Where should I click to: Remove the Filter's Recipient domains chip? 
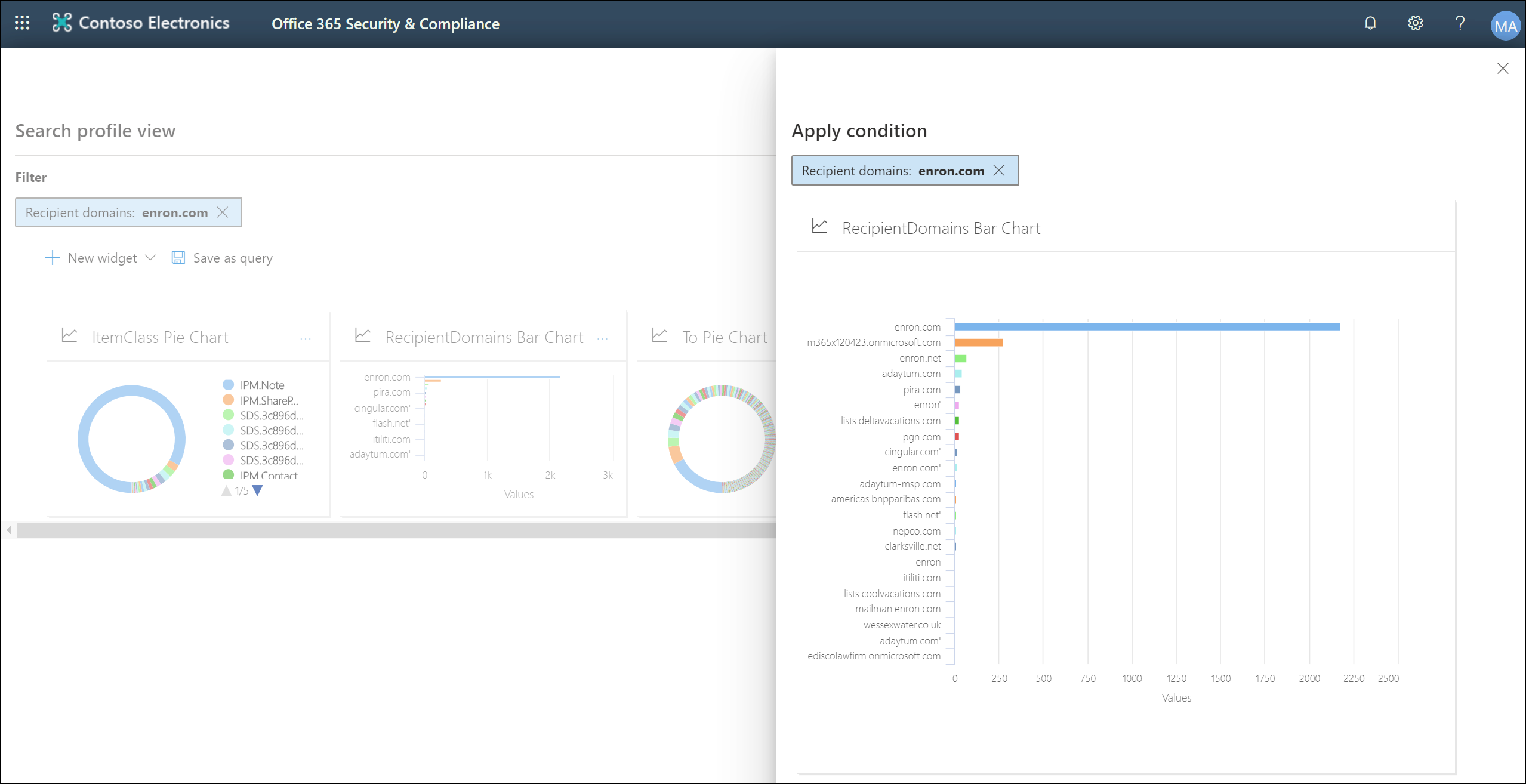223,212
